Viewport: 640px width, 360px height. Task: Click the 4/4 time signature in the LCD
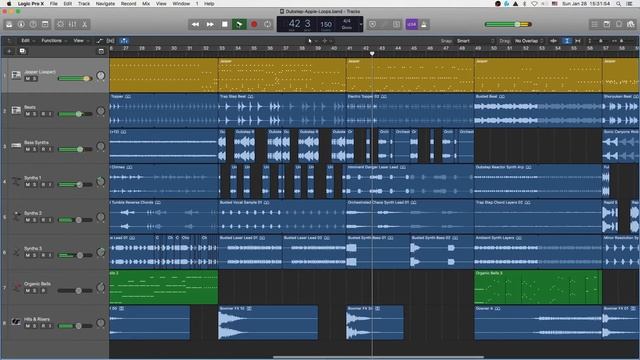point(347,20)
